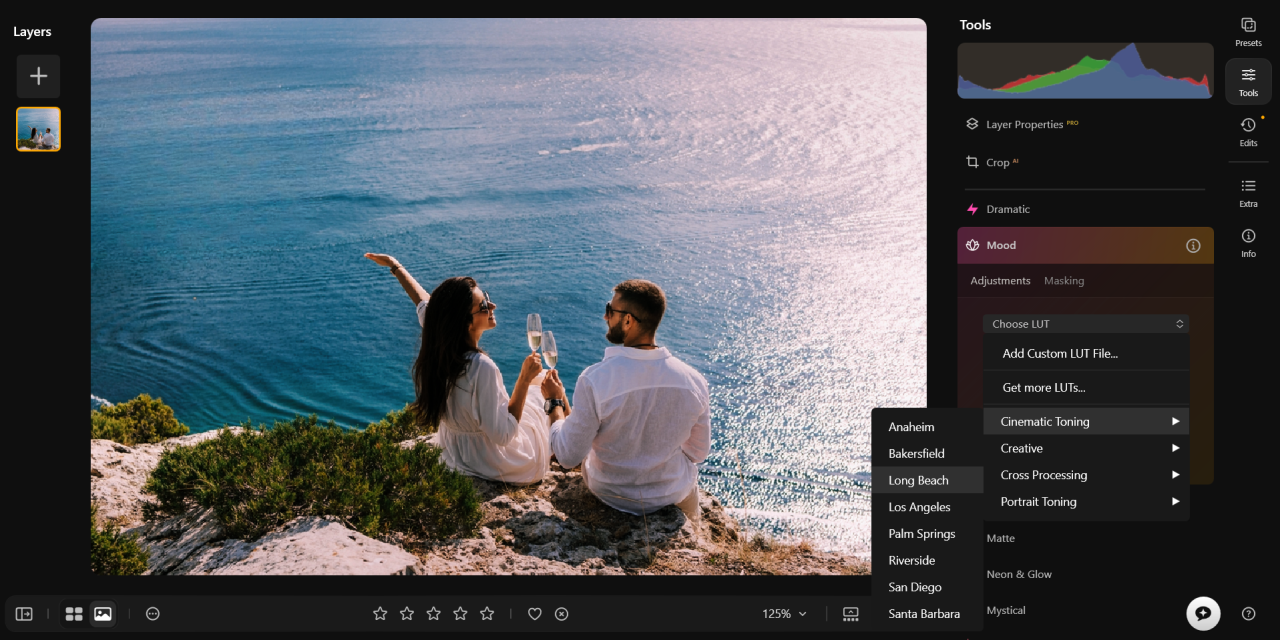Add a new layer with plus button
The height and width of the screenshot is (640, 1280).
(x=38, y=76)
